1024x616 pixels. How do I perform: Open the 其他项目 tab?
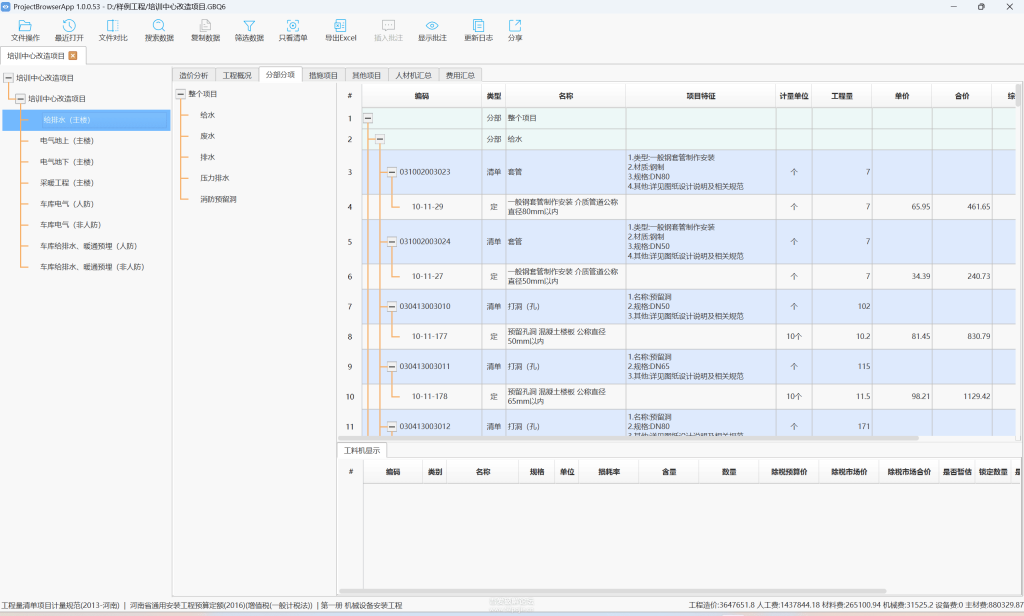[x=366, y=75]
